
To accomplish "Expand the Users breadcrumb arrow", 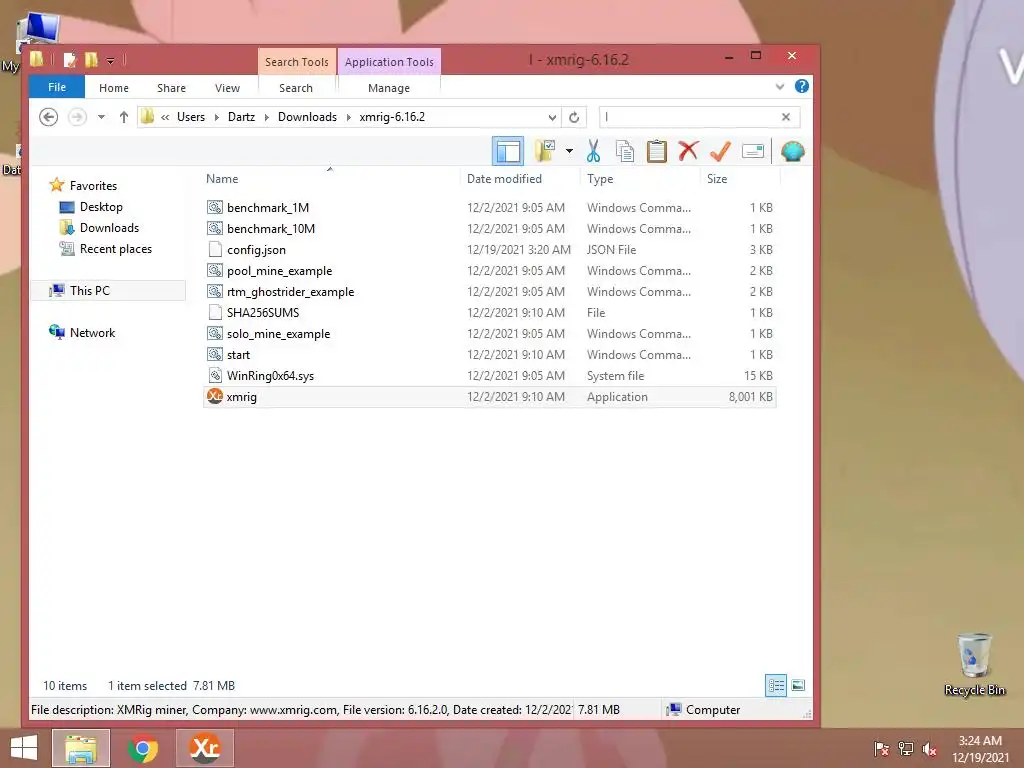I will (x=216, y=118).
